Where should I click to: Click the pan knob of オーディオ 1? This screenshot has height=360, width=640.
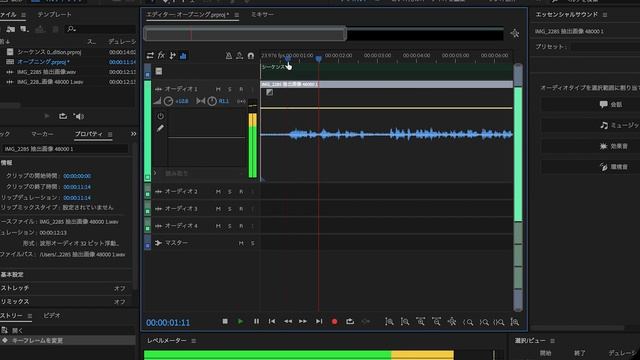point(212,101)
